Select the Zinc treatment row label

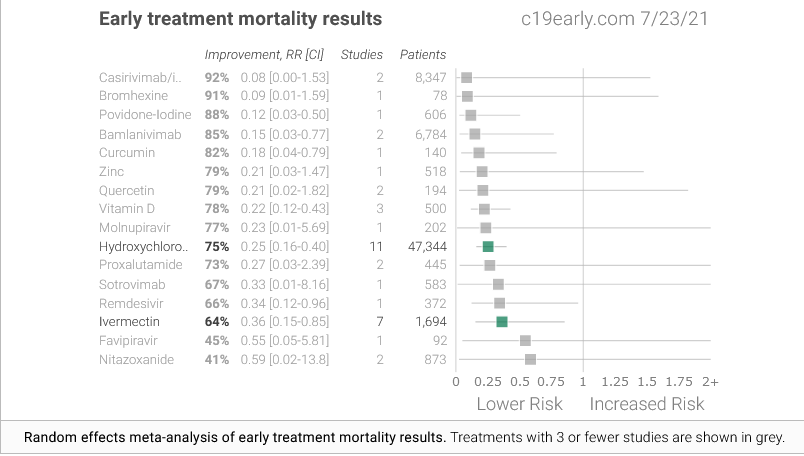pyautogui.click(x=112, y=171)
